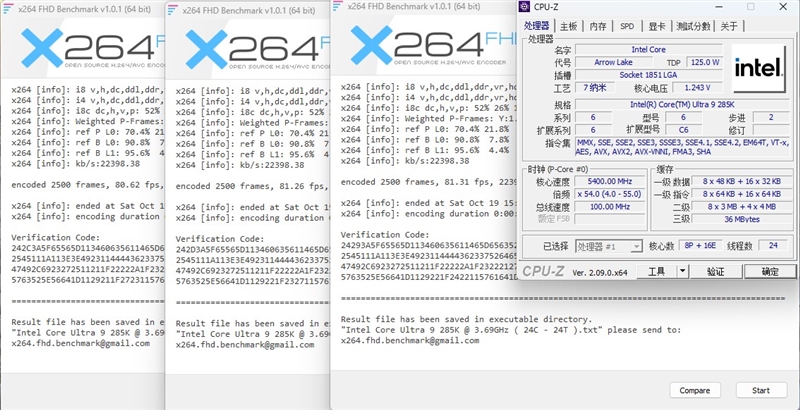Image resolution: width=800 pixels, height=410 pixels.
Task: Click the x264 FHD logo in the rightmost benchmark window
Action: pyautogui.click(x=434, y=45)
